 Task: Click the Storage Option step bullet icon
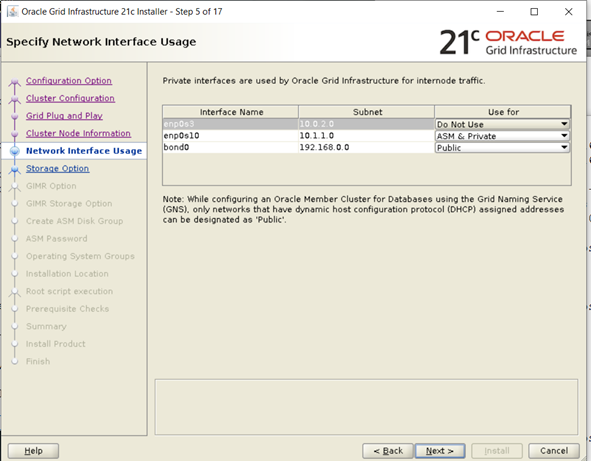[15, 169]
